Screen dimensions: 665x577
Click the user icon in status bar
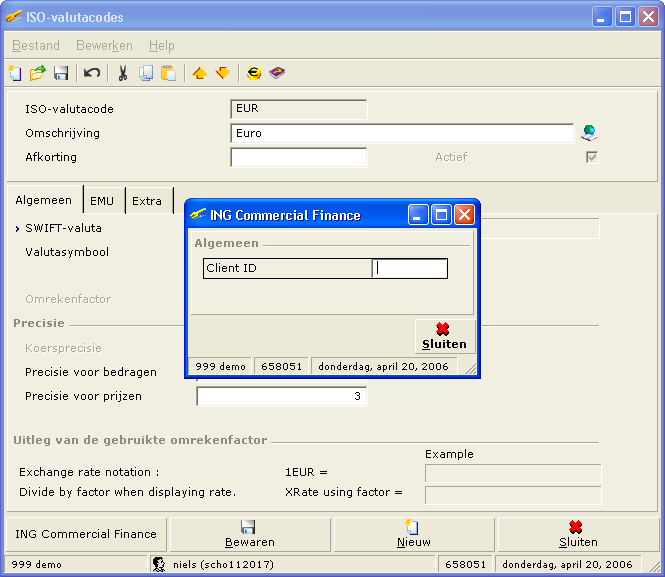(x=159, y=564)
